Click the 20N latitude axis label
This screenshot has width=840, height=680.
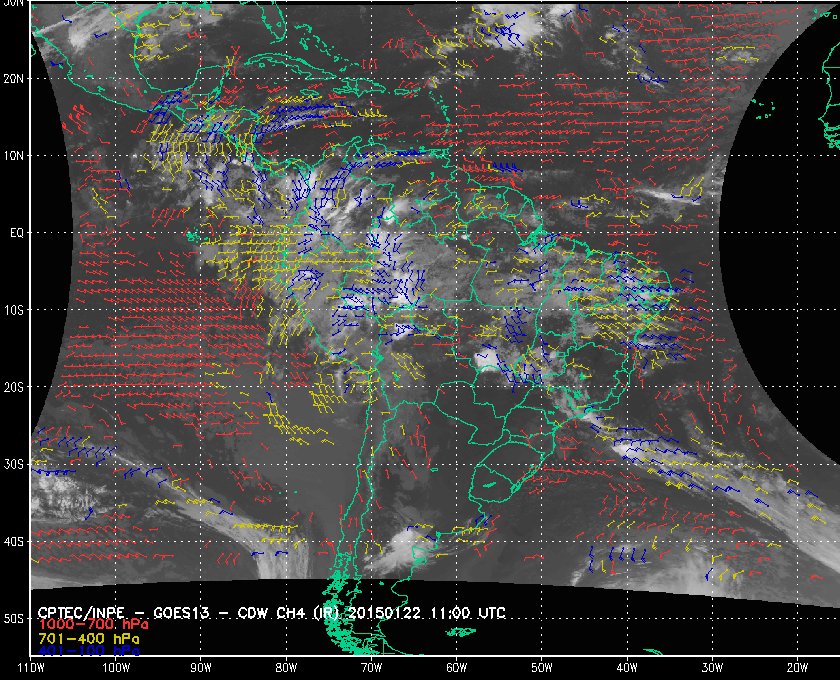click(x=13, y=79)
